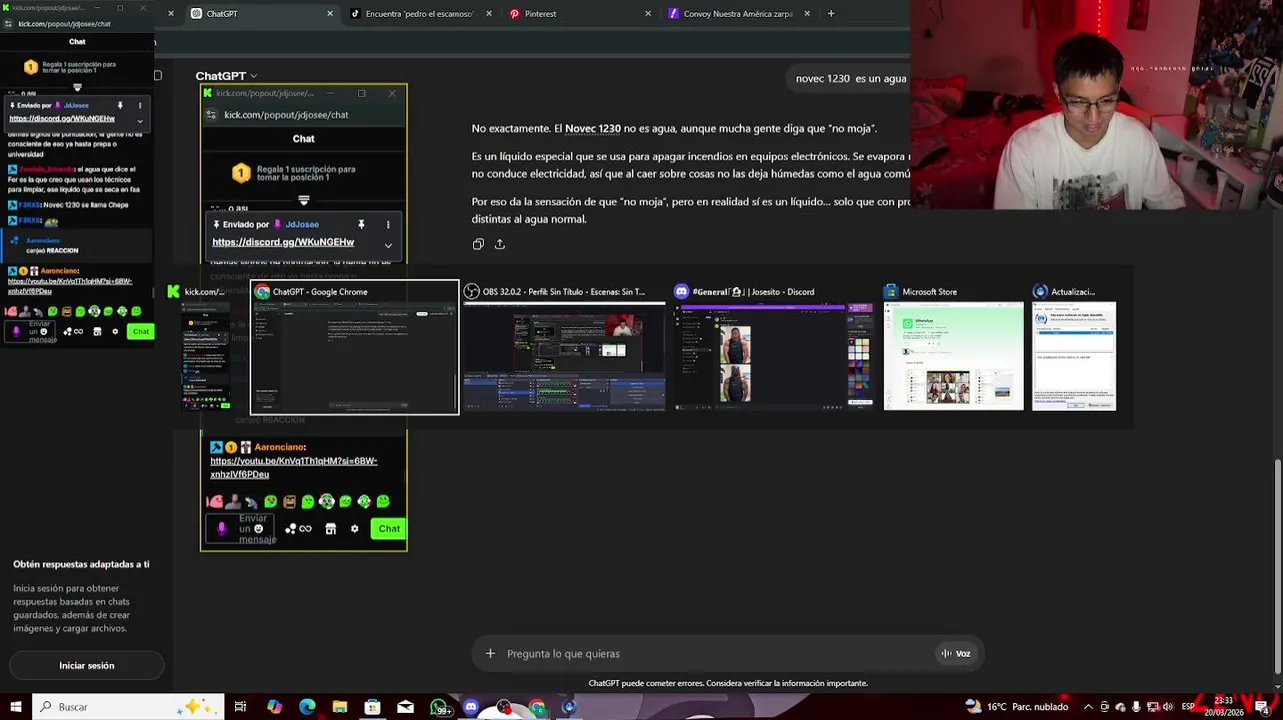Click channel points icon in large Kick chat
1283x720 pixels.
pos(297,529)
